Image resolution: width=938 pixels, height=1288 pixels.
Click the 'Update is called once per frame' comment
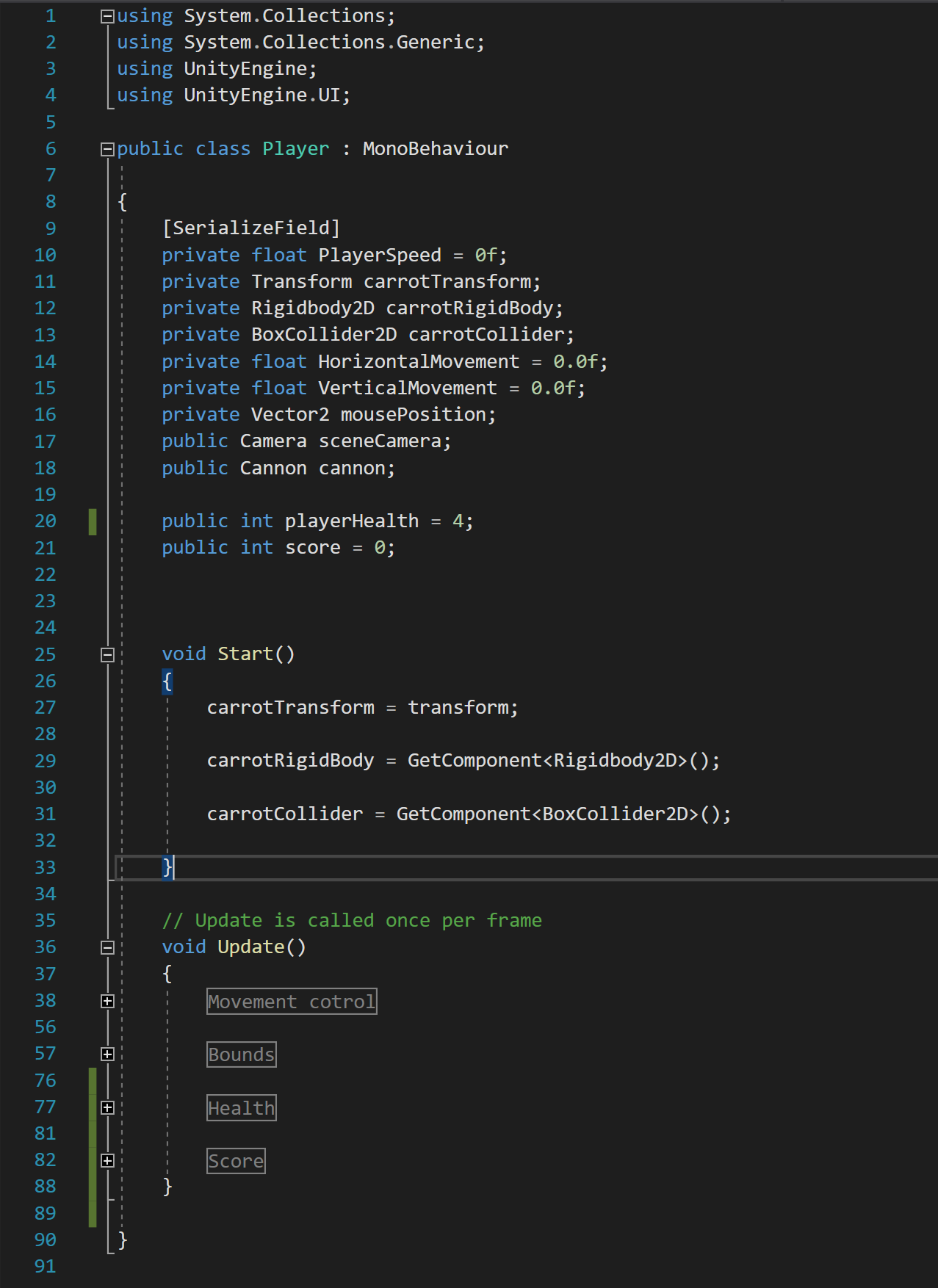point(352,921)
